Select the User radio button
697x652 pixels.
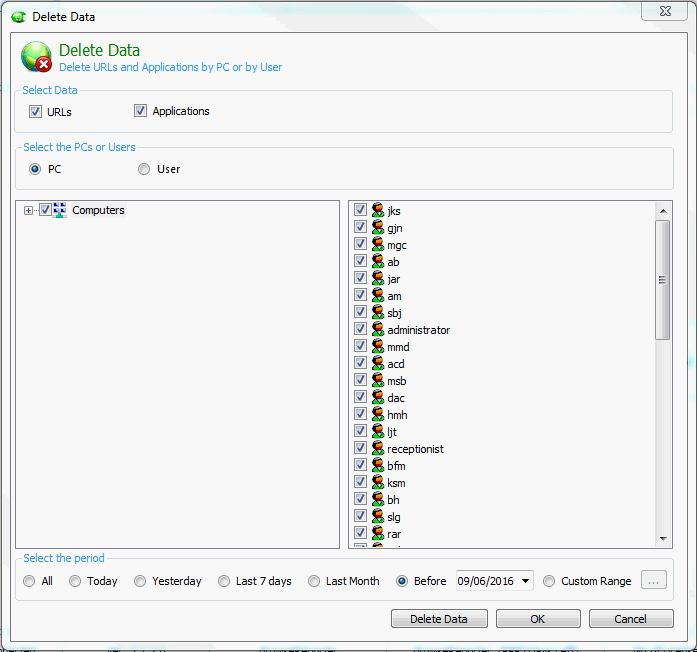[x=144, y=169]
